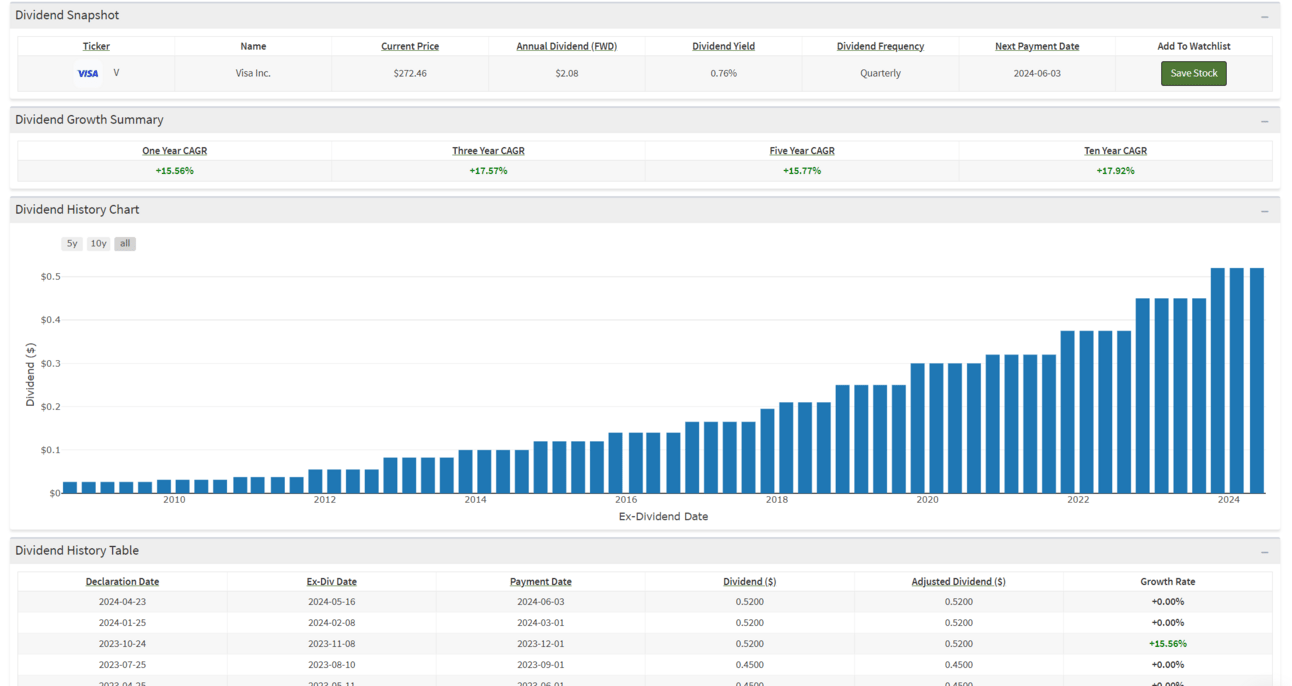1292x686 pixels.
Task: Click the One Year CAGR header
Action: 174,151
